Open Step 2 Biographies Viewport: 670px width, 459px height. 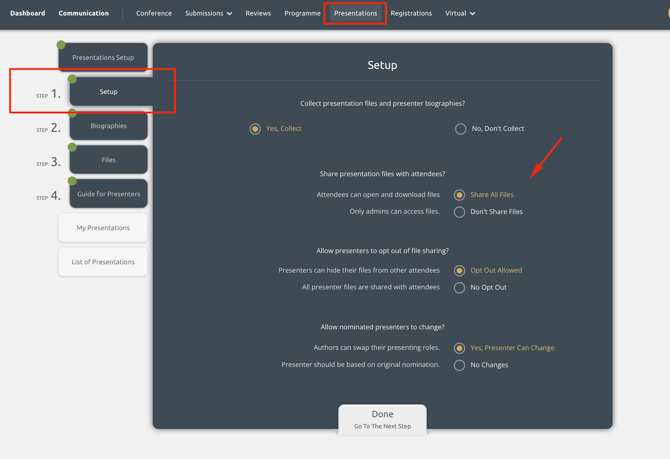109,126
